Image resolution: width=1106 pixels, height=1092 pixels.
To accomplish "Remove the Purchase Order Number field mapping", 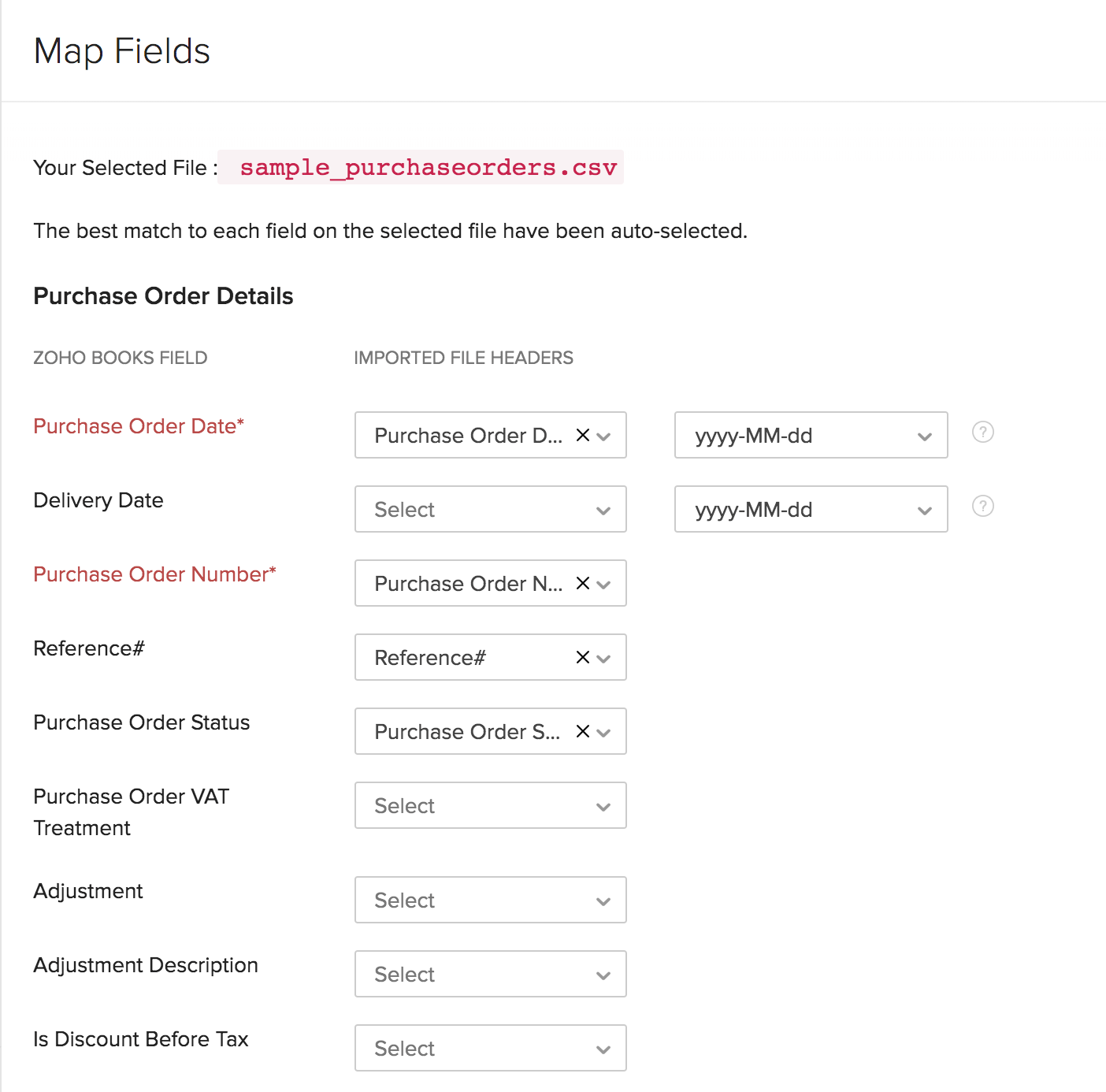I will 582,583.
